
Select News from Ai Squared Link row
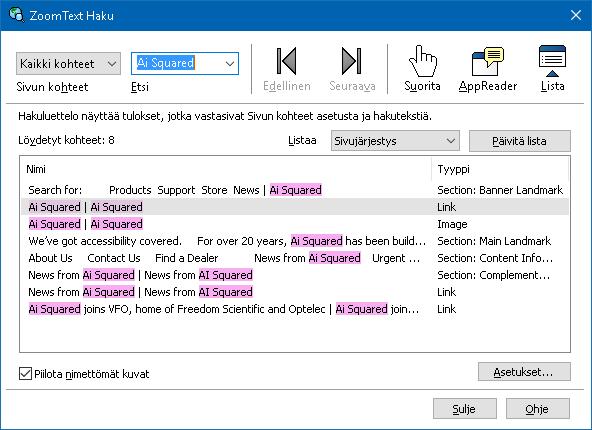coord(294,292)
